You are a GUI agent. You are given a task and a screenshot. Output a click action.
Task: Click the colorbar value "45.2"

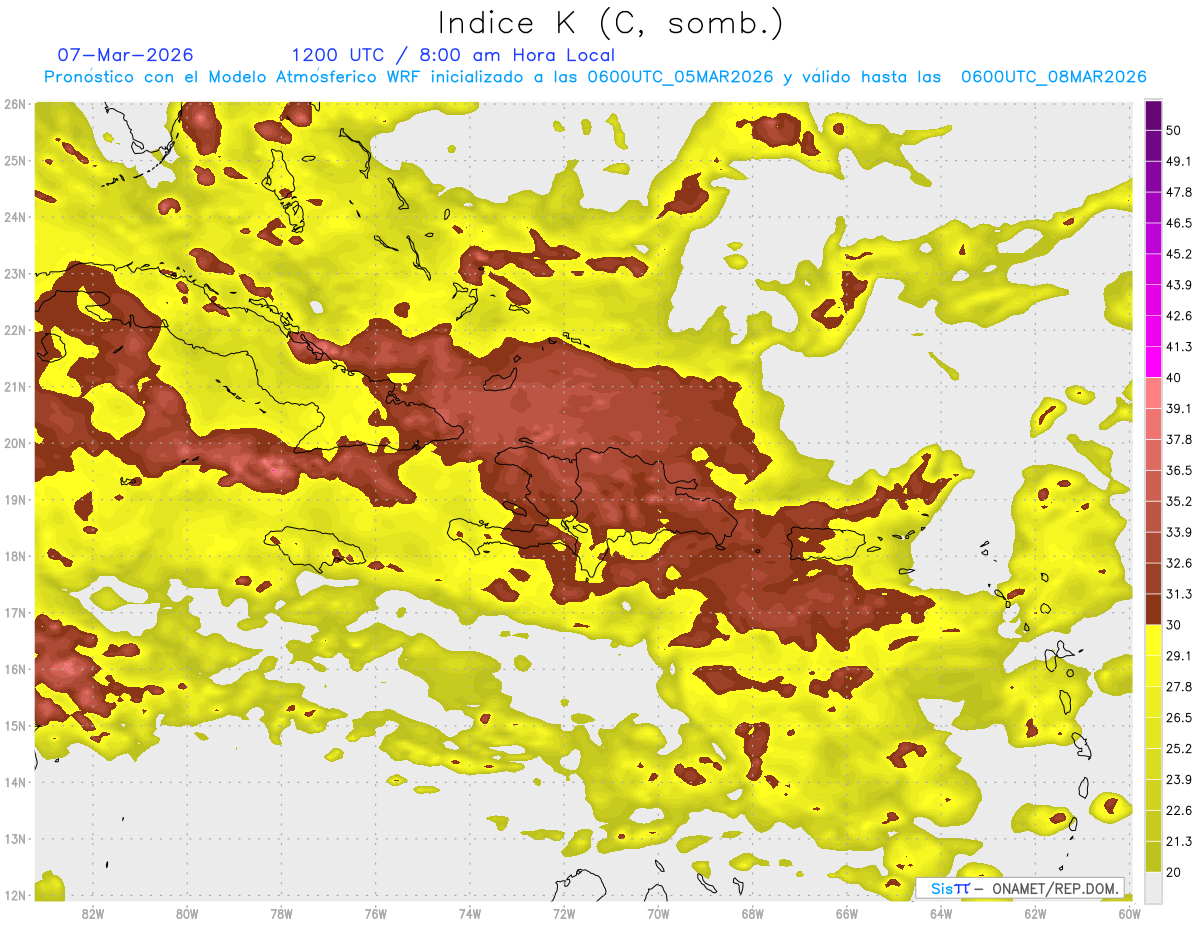[1179, 254]
